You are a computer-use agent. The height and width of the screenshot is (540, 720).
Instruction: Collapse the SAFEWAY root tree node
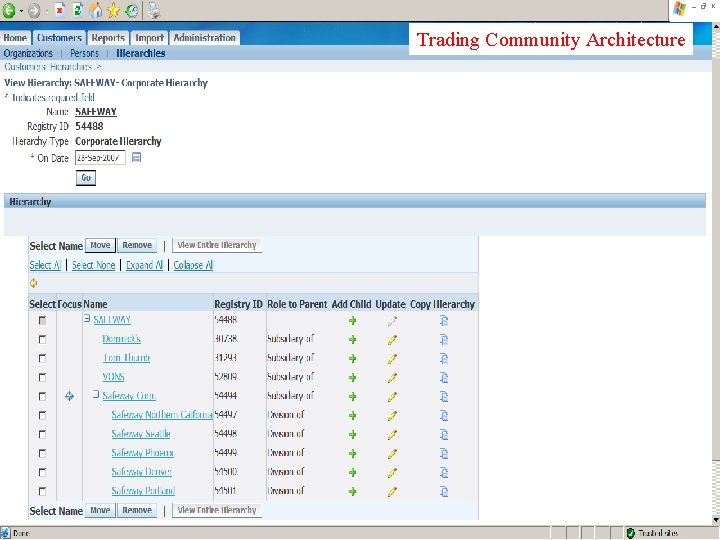[87, 318]
